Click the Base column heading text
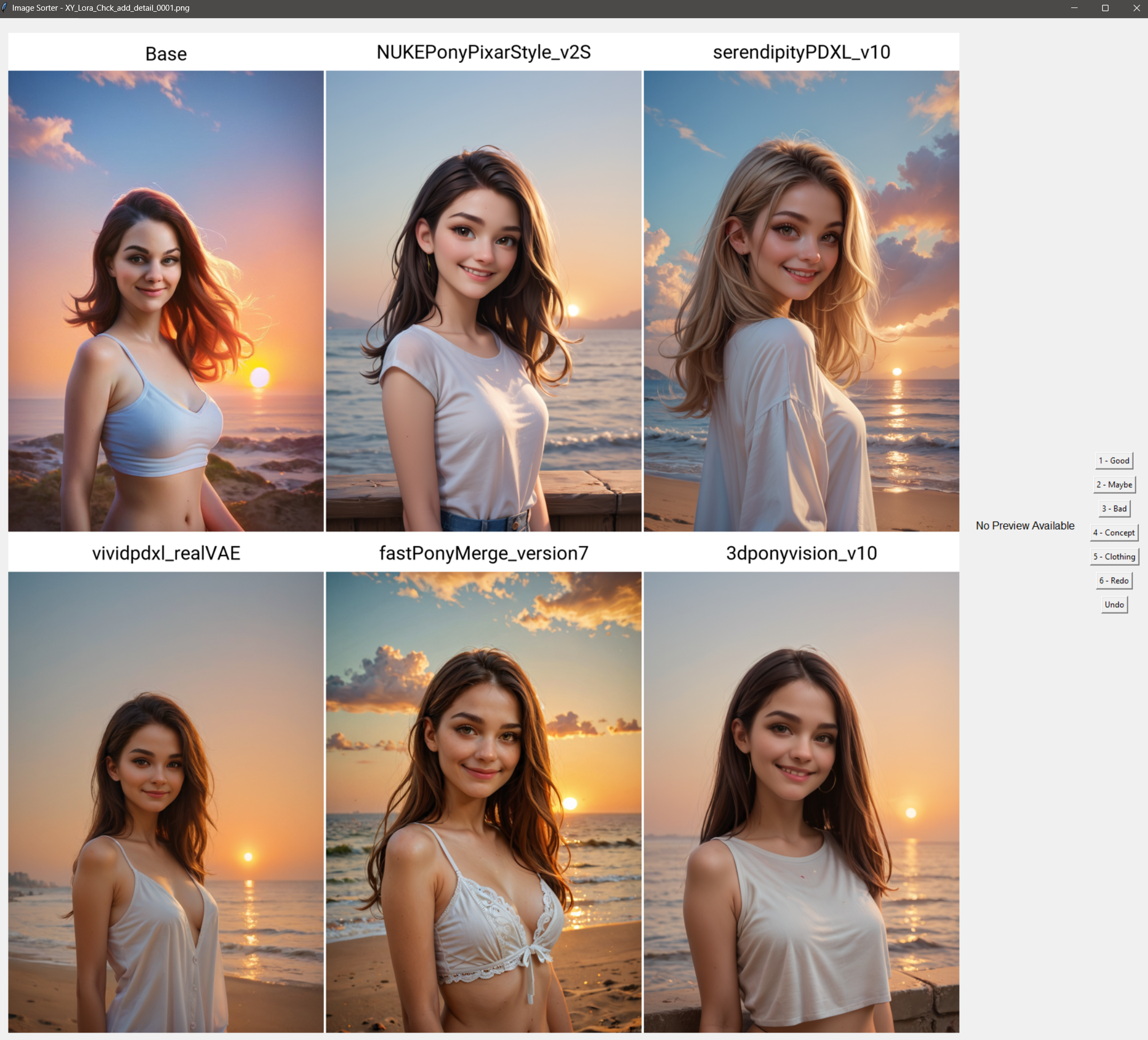This screenshot has height=1040, width=1148. pyautogui.click(x=166, y=53)
